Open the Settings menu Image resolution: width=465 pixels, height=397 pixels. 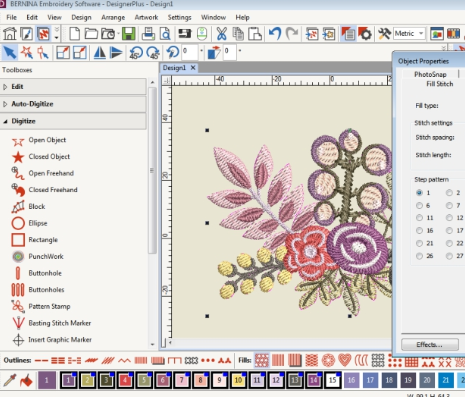[x=179, y=17]
